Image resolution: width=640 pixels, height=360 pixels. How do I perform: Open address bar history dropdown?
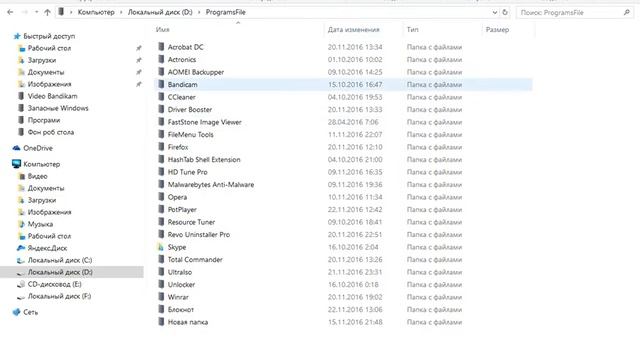coord(495,12)
